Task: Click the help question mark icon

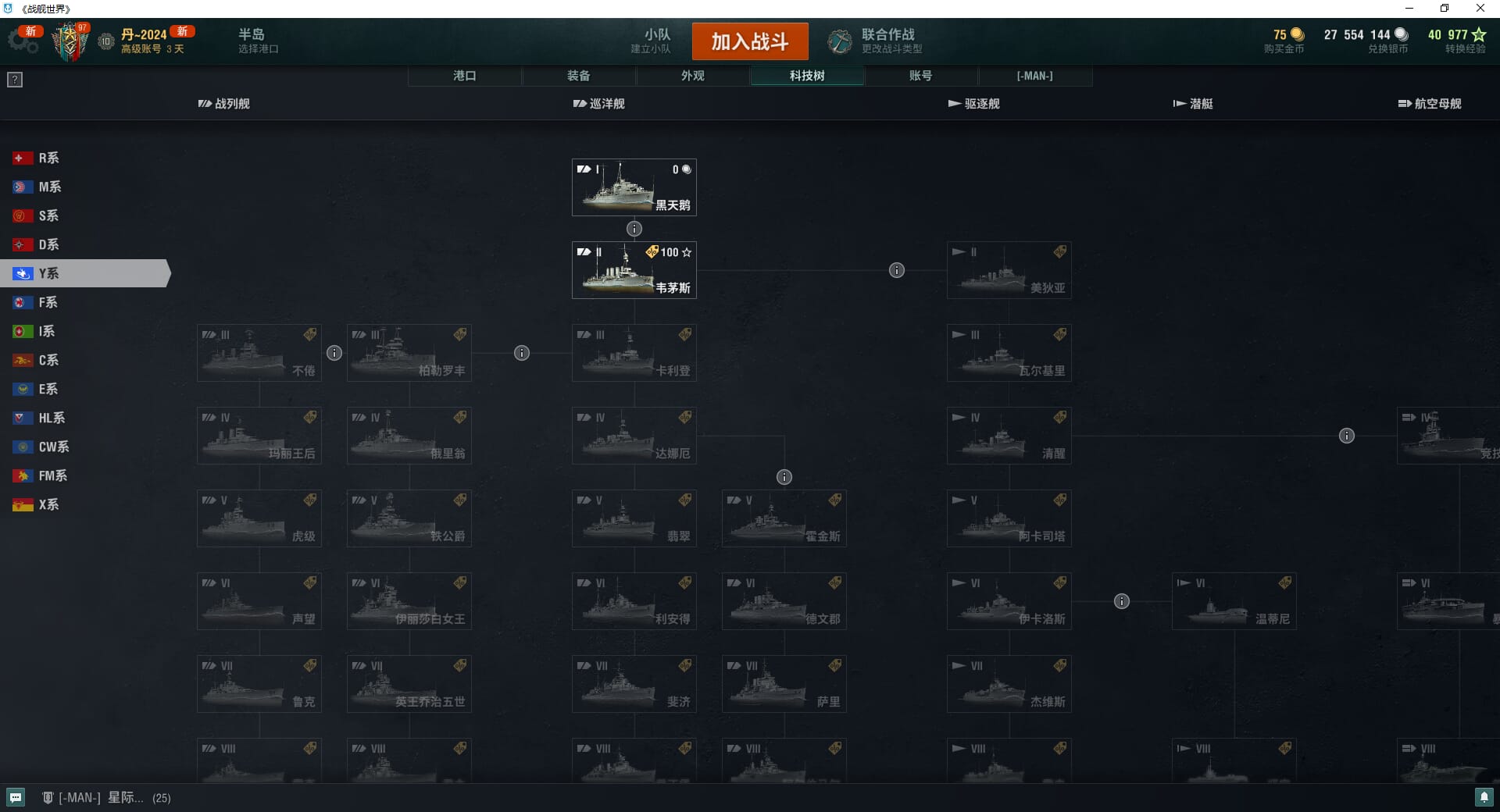Action: (x=15, y=80)
